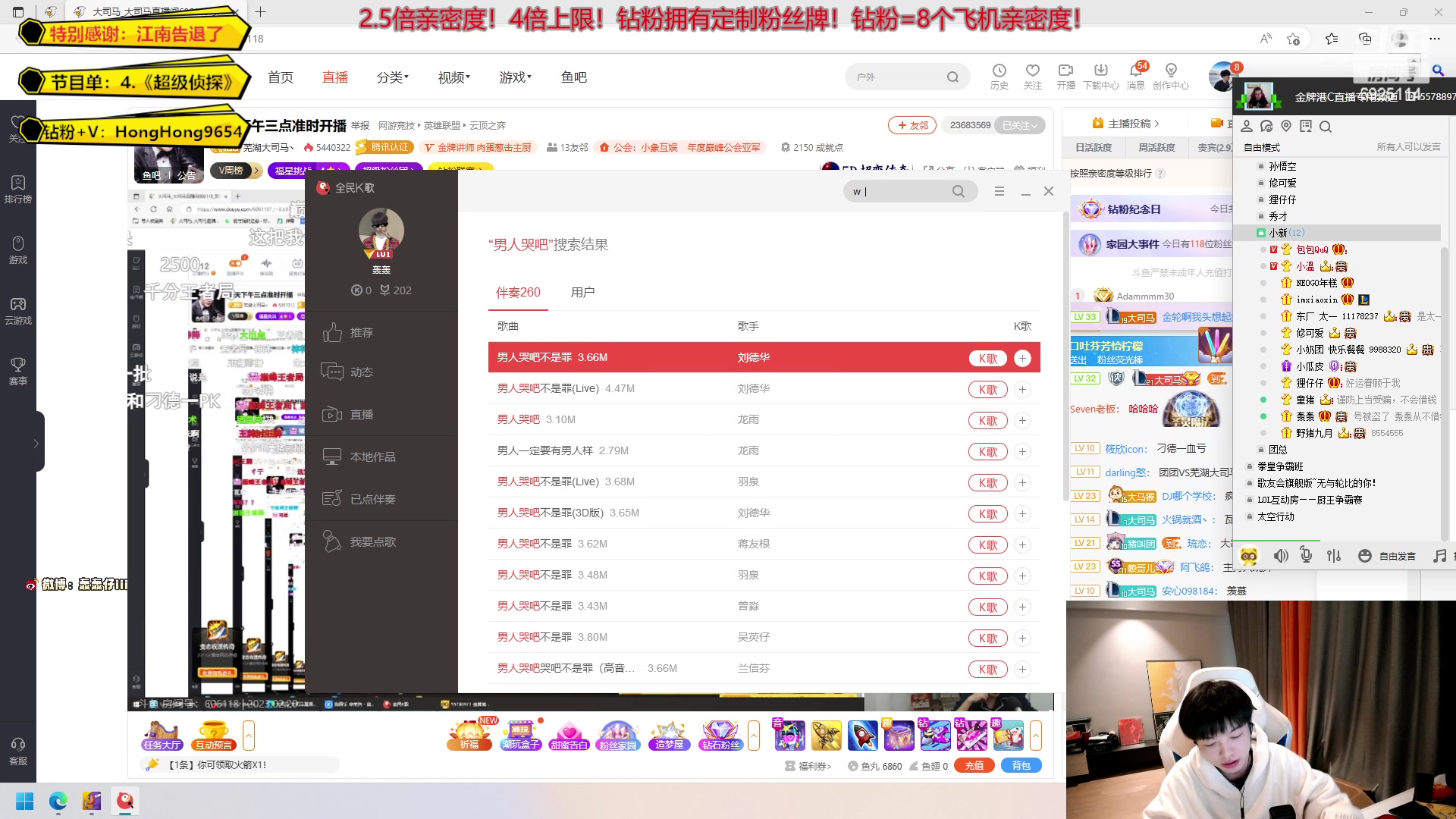The width and height of the screenshot is (1456, 819).
Task: Open 首页 in Douyu navigation
Action: point(281,77)
